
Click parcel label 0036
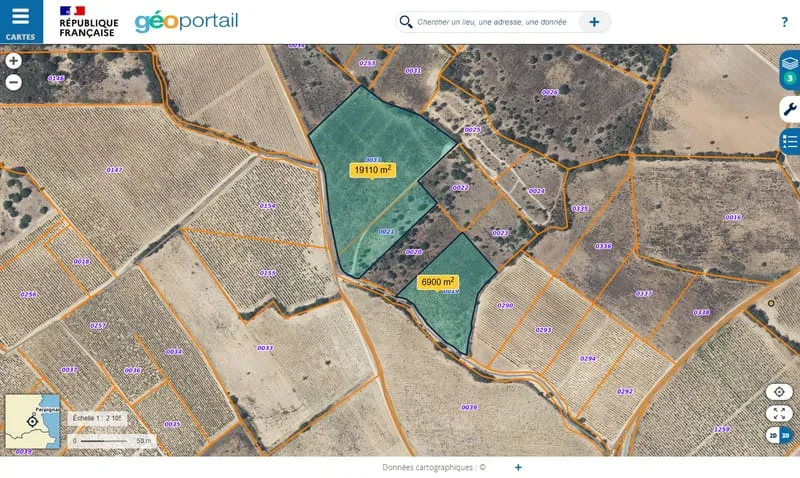(x=132, y=370)
